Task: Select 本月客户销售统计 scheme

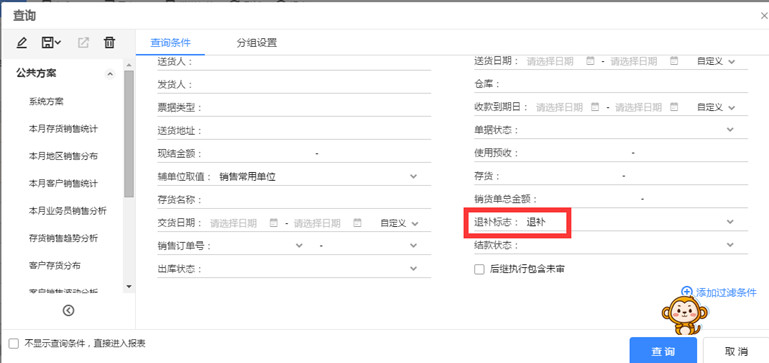Action: point(63,183)
